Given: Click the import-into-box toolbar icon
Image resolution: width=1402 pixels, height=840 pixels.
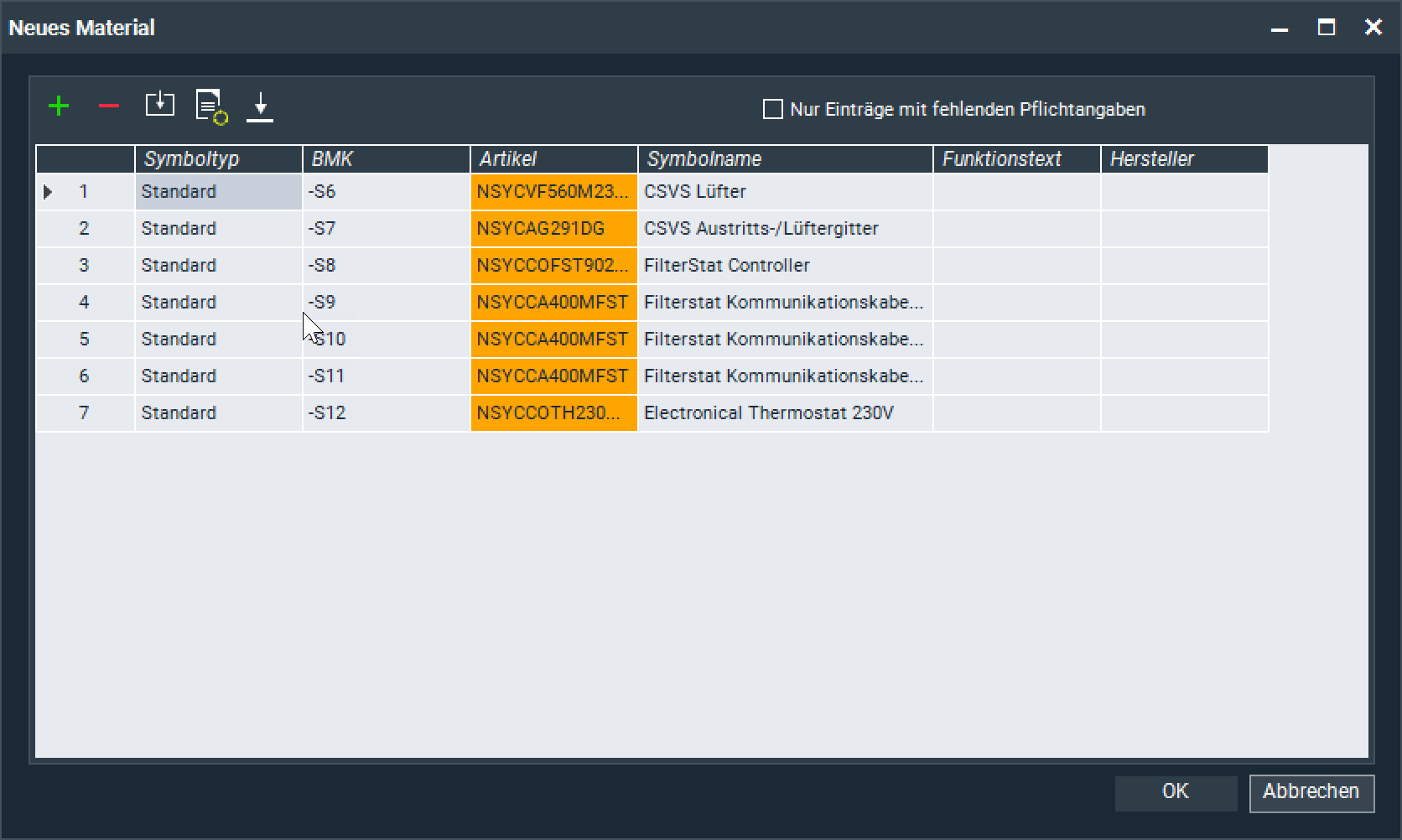Looking at the screenshot, I should pos(159,105).
